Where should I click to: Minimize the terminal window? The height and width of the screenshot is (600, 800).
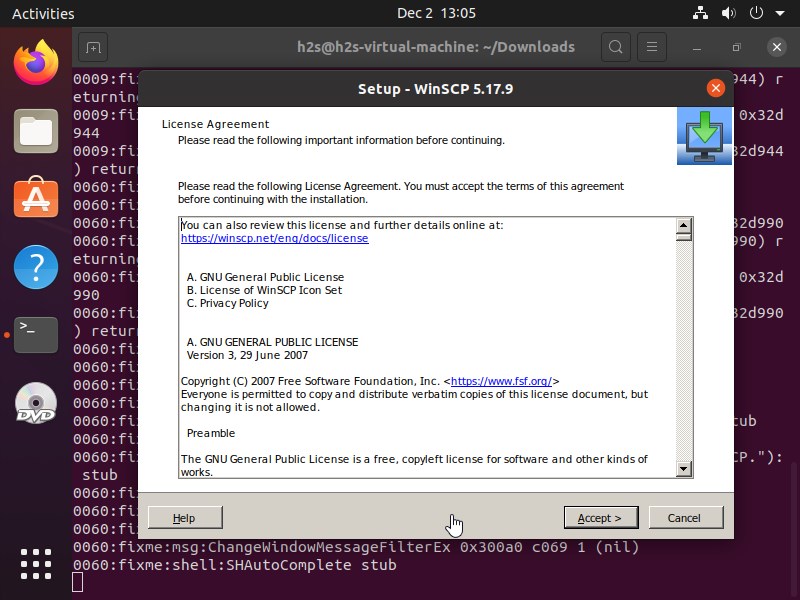coord(697,47)
